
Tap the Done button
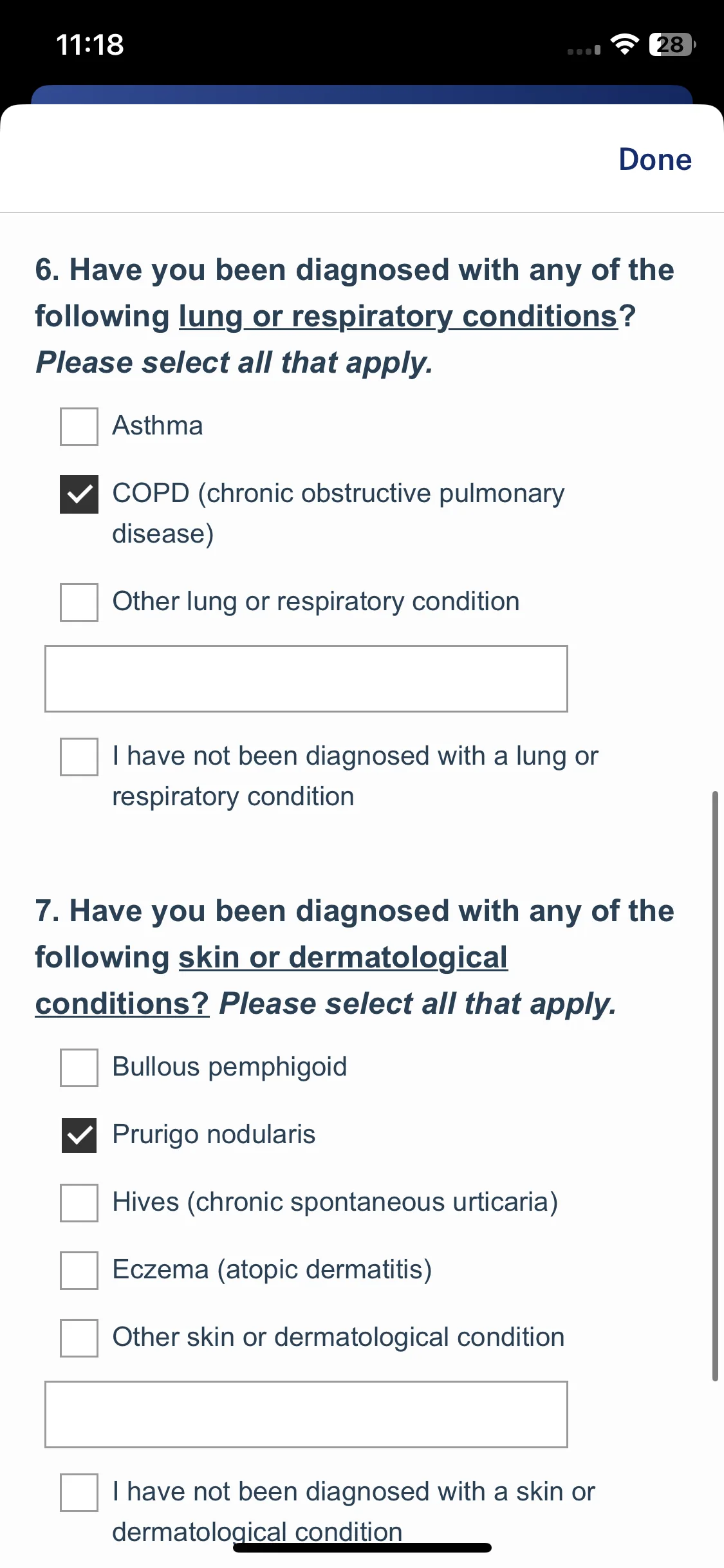[x=655, y=159]
